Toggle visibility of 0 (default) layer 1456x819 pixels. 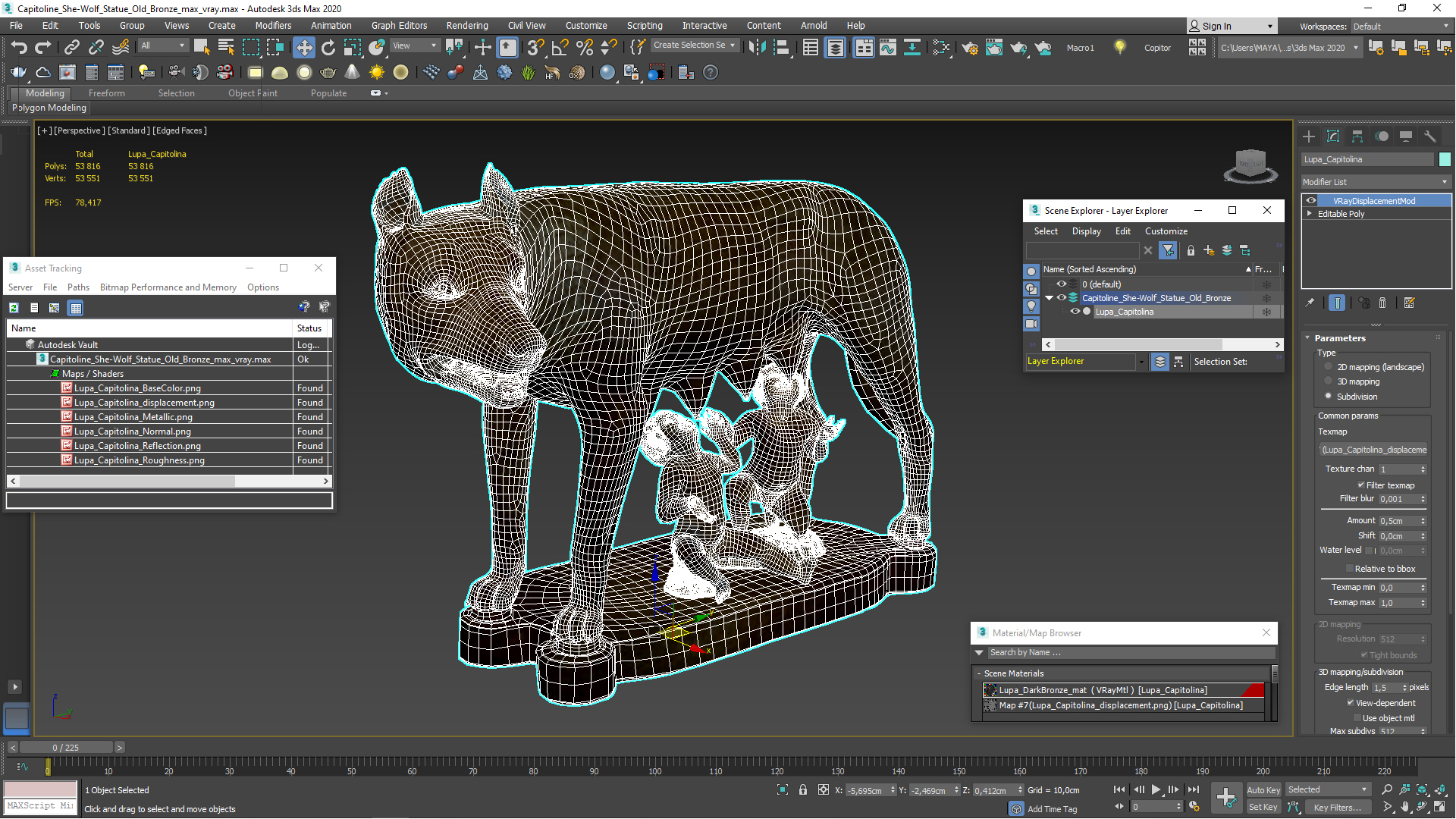[x=1062, y=284]
